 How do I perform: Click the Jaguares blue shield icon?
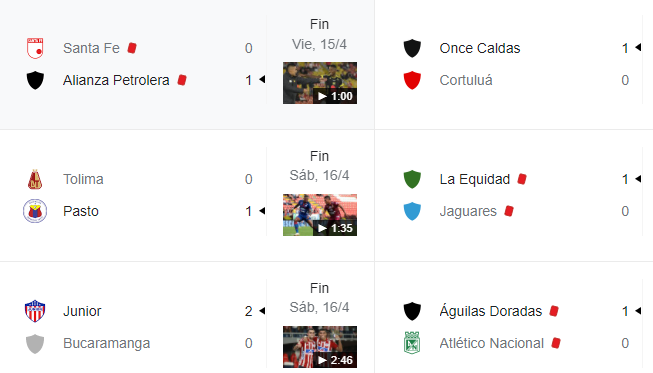412,211
